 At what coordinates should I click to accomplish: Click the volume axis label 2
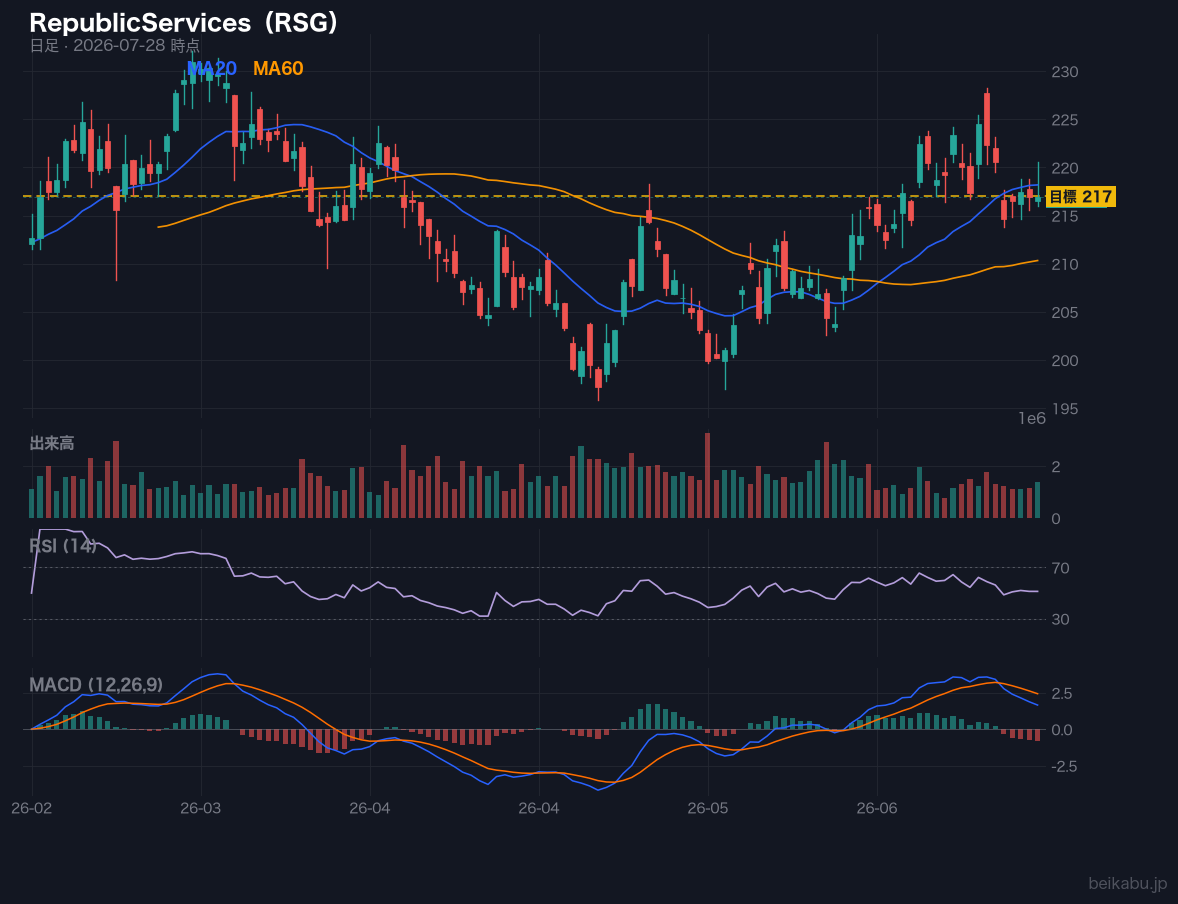(1056, 467)
